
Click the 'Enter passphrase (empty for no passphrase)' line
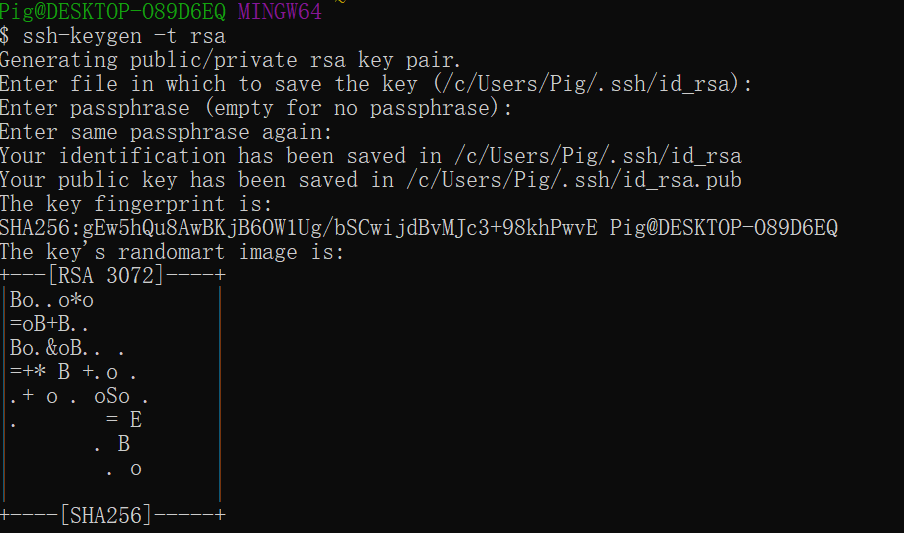[255, 108]
